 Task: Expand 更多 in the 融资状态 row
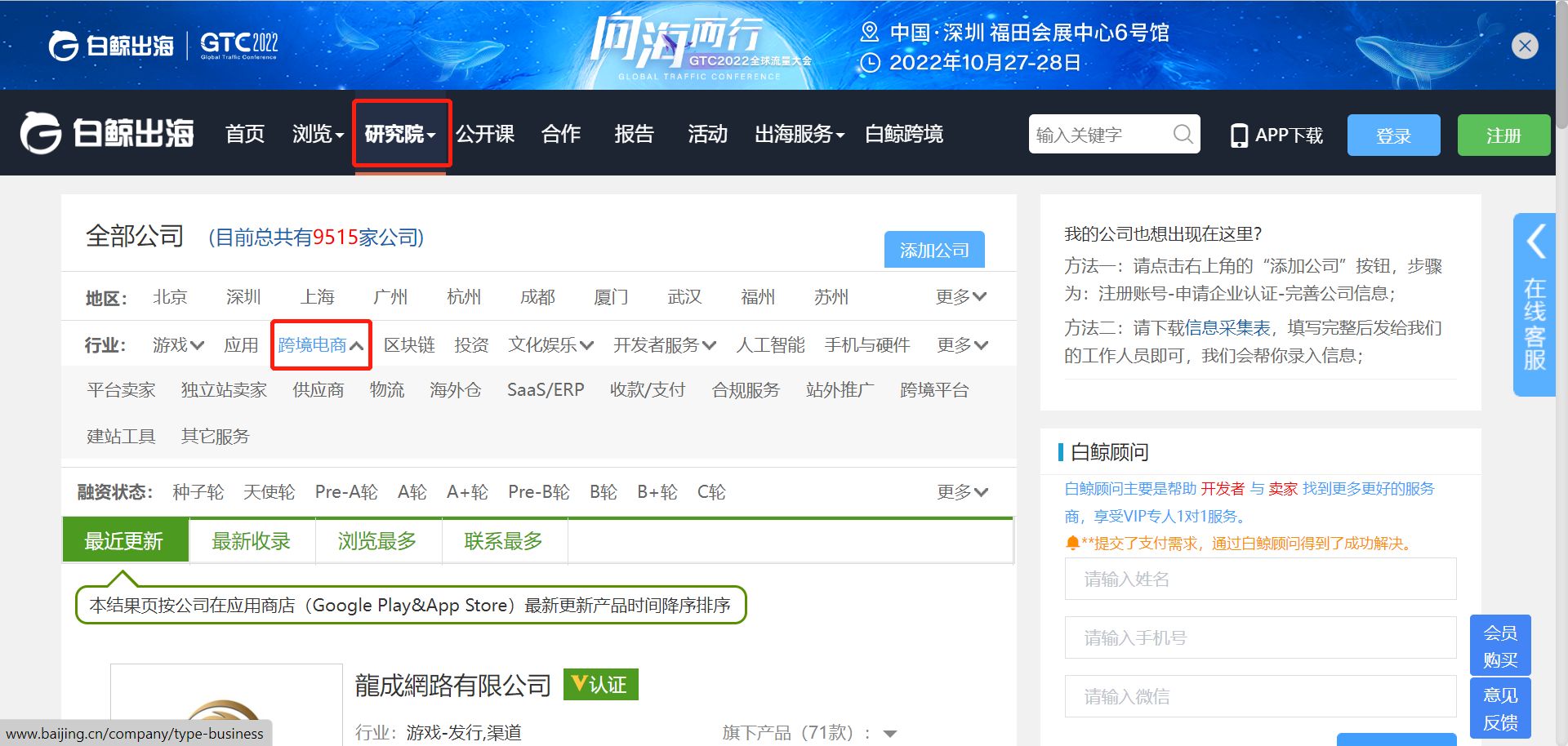(x=962, y=492)
